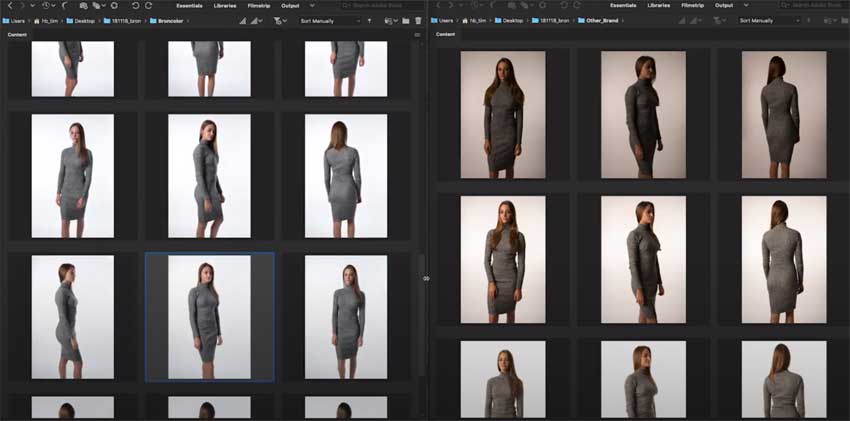Viewport: 850px width, 421px height.
Task: Create new folder in Broncolor window
Action: tap(405, 21)
